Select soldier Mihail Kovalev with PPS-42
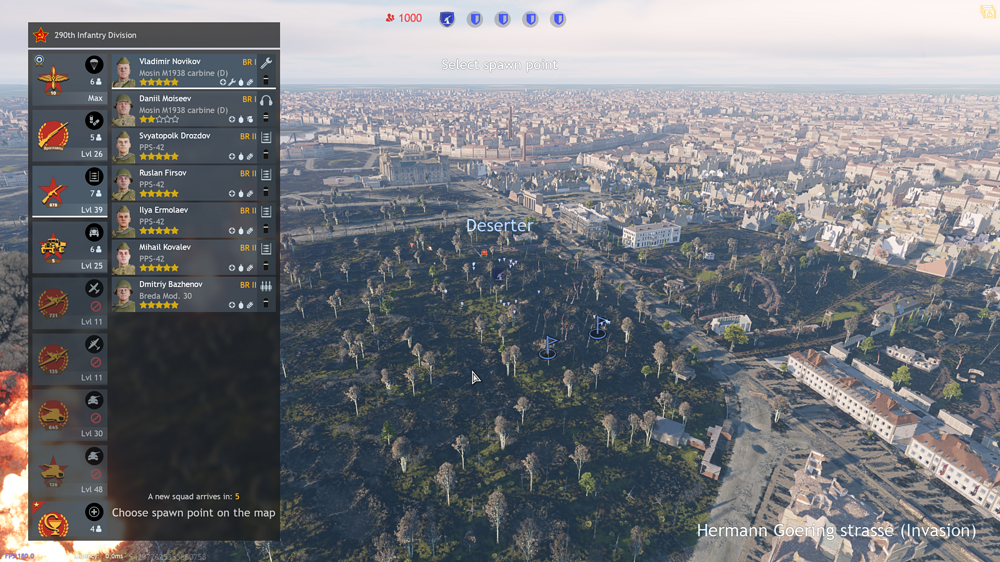Screen dimensions: 1000x562 [x=185, y=258]
